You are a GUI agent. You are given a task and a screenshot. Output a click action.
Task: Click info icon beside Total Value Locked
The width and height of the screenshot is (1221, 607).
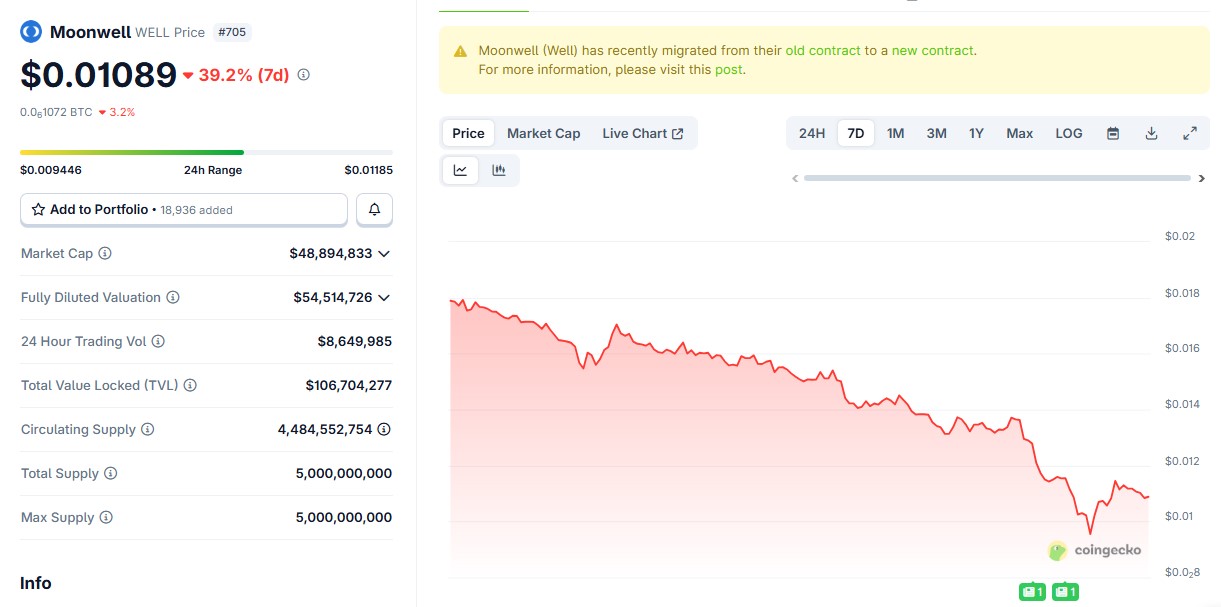click(190, 386)
